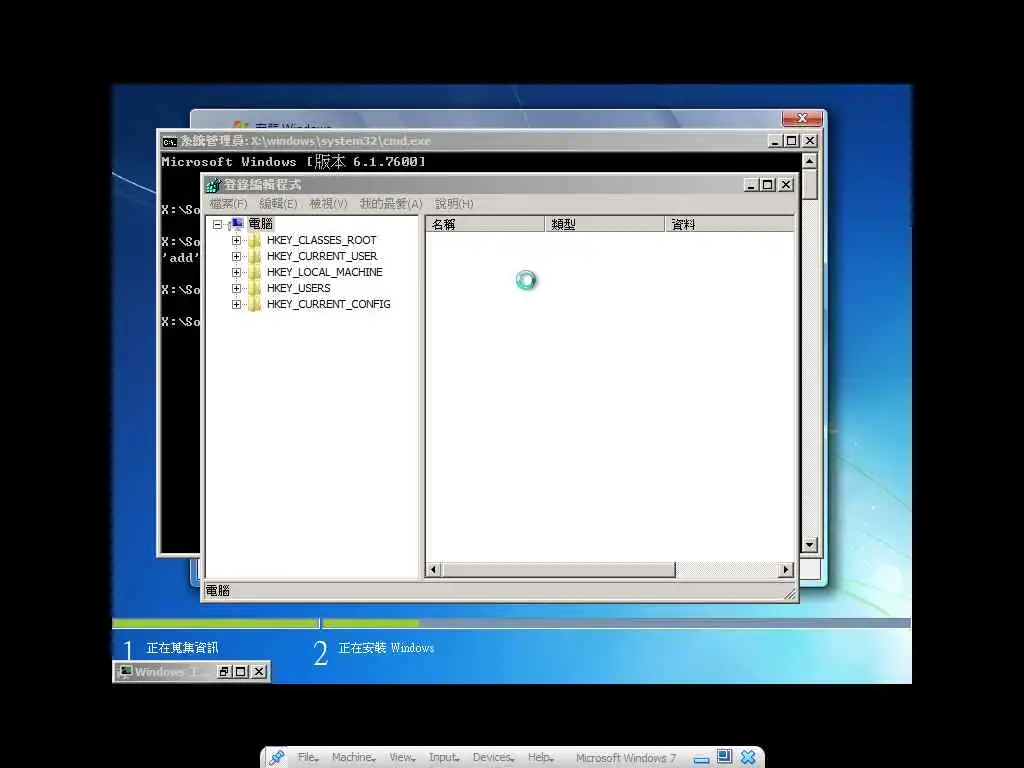Click the 資料 column header

pyautogui.click(x=730, y=225)
